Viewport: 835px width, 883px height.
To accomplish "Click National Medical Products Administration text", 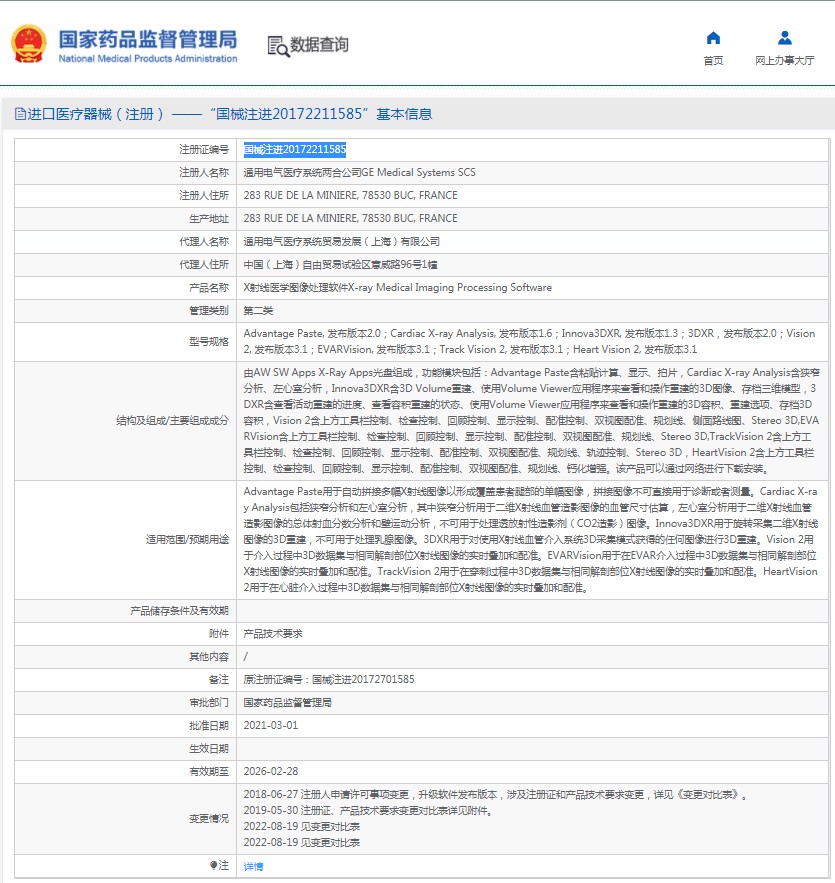I will click(148, 59).
